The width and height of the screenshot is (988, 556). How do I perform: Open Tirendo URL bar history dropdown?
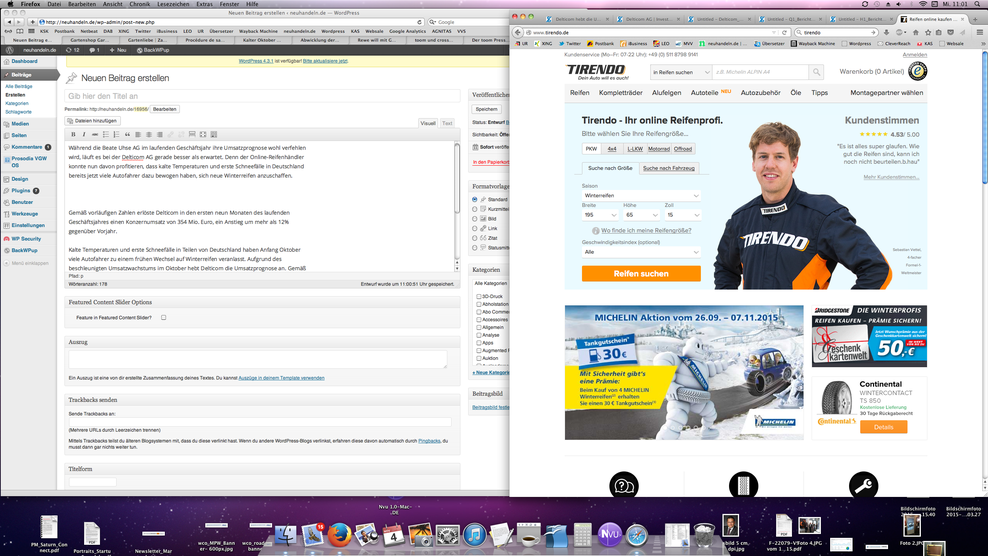click(774, 32)
